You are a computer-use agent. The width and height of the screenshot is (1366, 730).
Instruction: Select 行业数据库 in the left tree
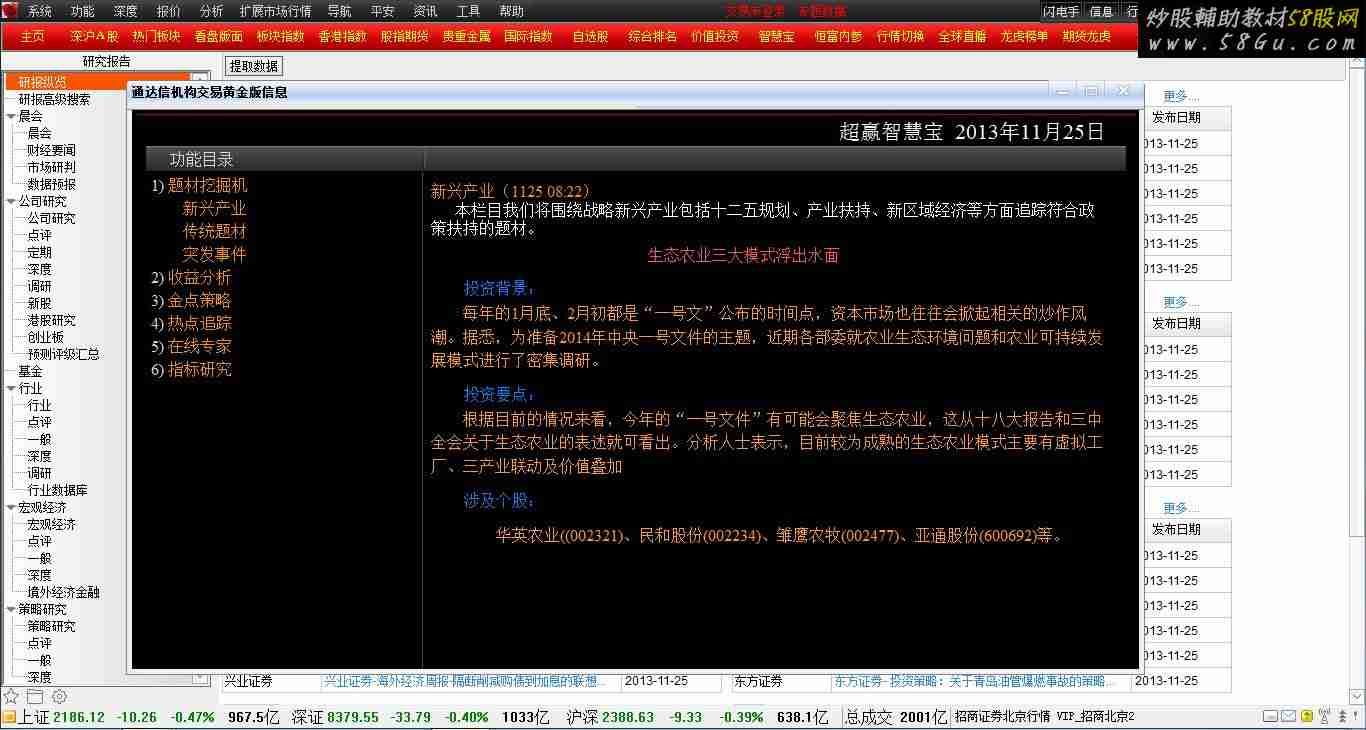coord(57,490)
